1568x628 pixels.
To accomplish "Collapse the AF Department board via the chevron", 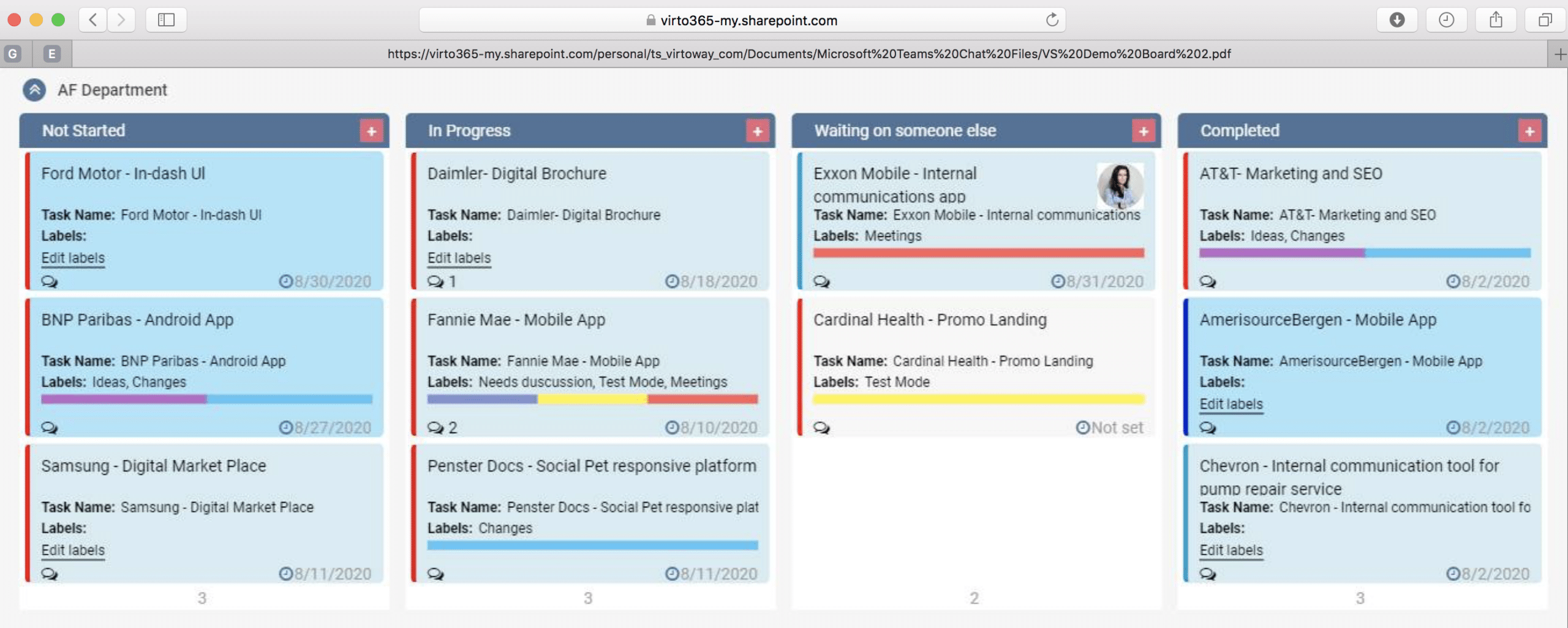I will [x=34, y=88].
